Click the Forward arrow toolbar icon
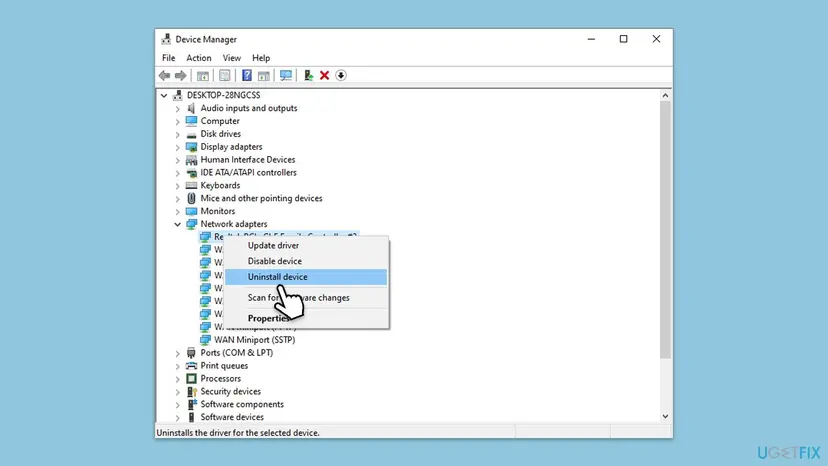This screenshot has height=466, width=828. (181, 76)
